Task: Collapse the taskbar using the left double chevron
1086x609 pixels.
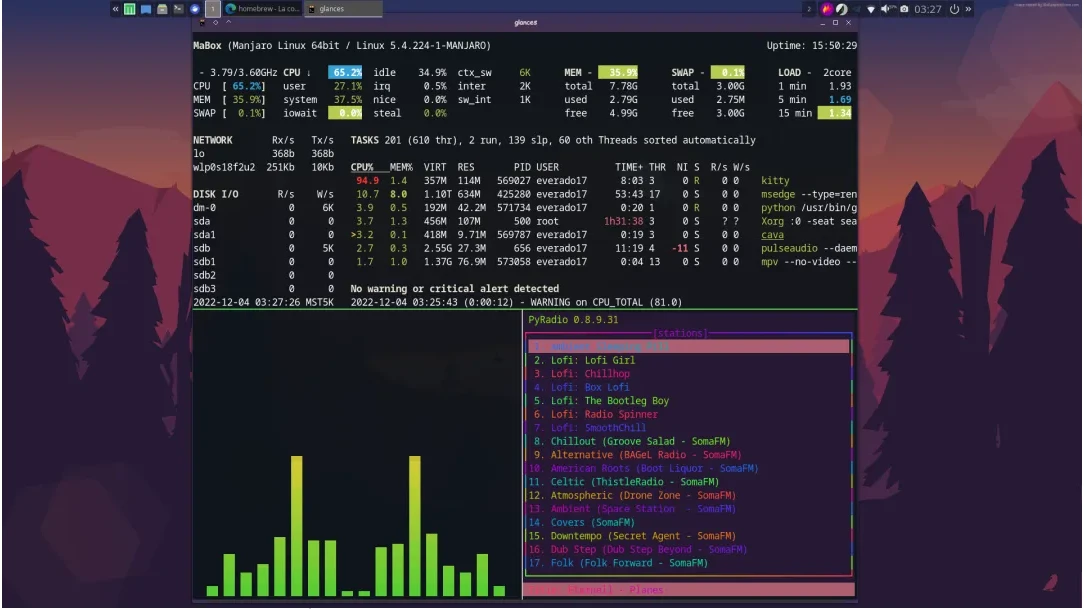Action: click(x=116, y=8)
